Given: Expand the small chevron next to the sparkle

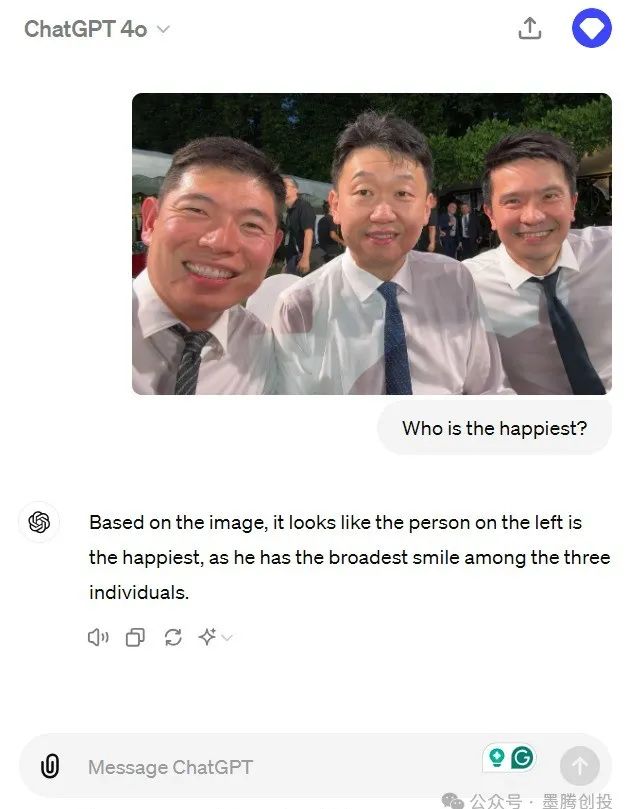Looking at the screenshot, I should pos(227,638).
